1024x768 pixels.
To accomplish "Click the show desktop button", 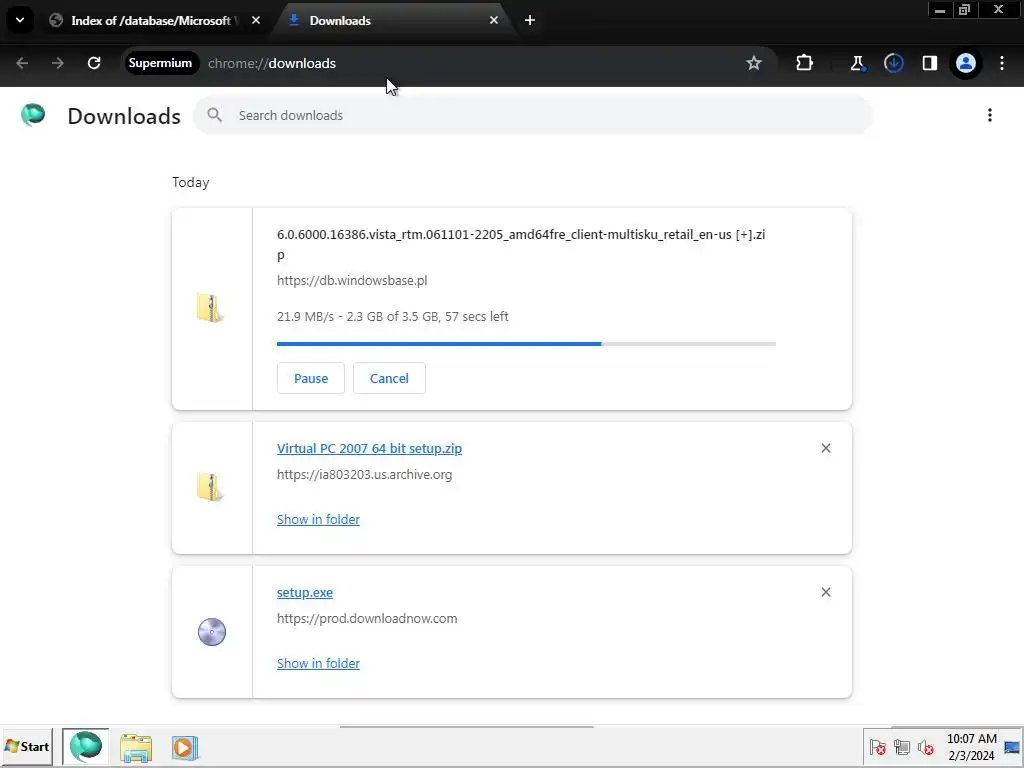I will (1013, 747).
